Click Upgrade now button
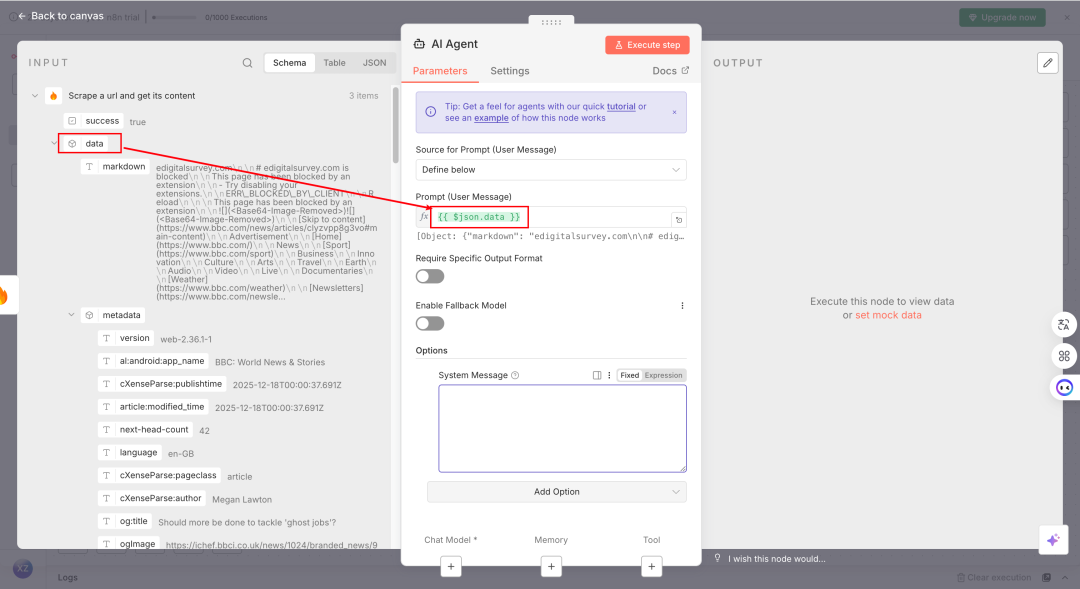1080x589 pixels. [1002, 17]
